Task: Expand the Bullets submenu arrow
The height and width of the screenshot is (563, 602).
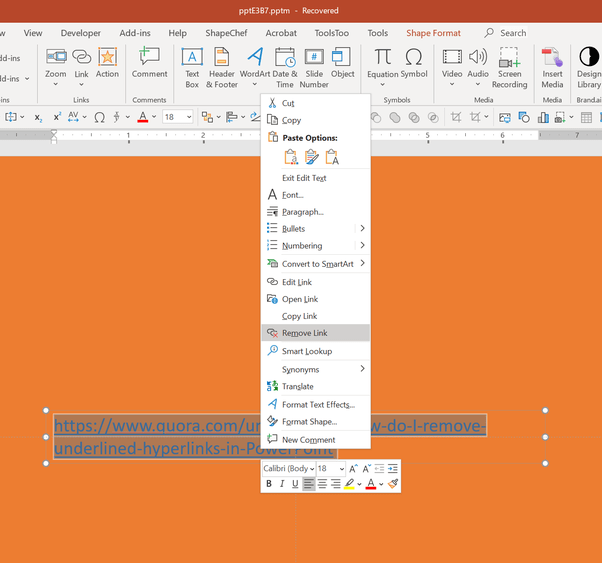Action: (362, 229)
